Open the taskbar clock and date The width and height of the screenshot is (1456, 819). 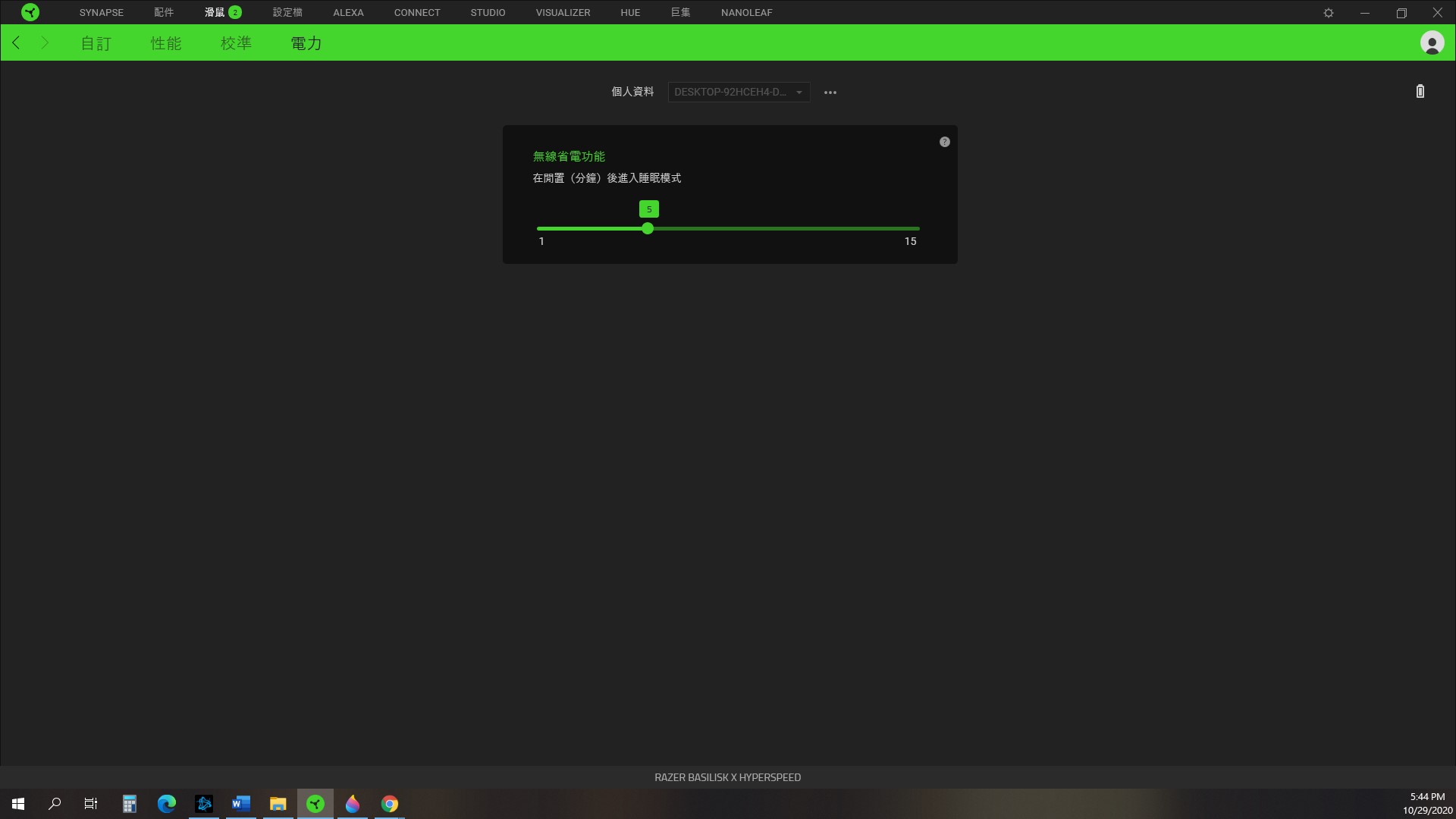(1427, 804)
